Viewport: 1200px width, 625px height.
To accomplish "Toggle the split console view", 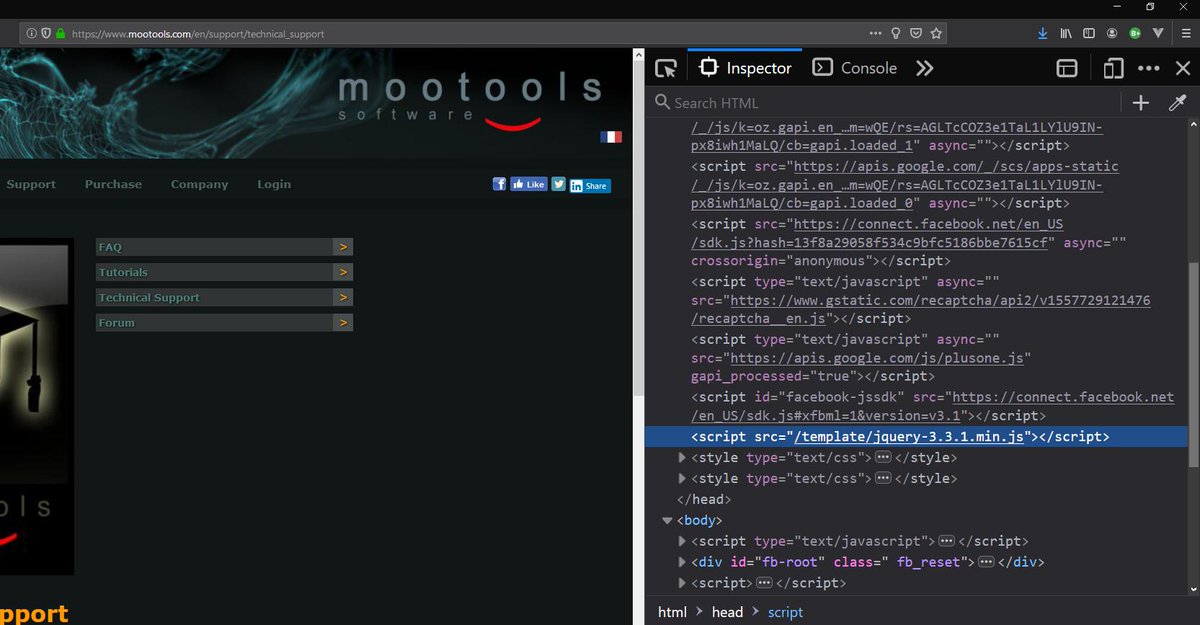I will point(1066,67).
